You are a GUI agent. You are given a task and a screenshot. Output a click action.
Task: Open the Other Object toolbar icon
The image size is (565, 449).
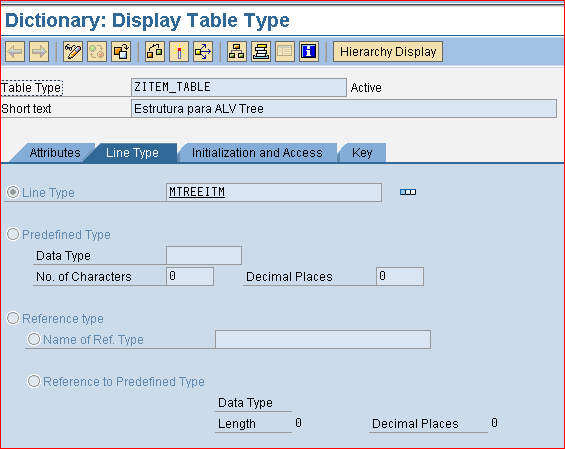click(121, 52)
